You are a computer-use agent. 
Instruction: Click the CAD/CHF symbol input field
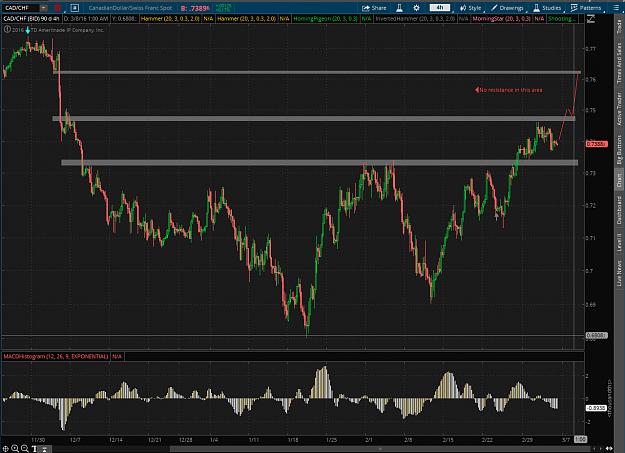click(22, 8)
